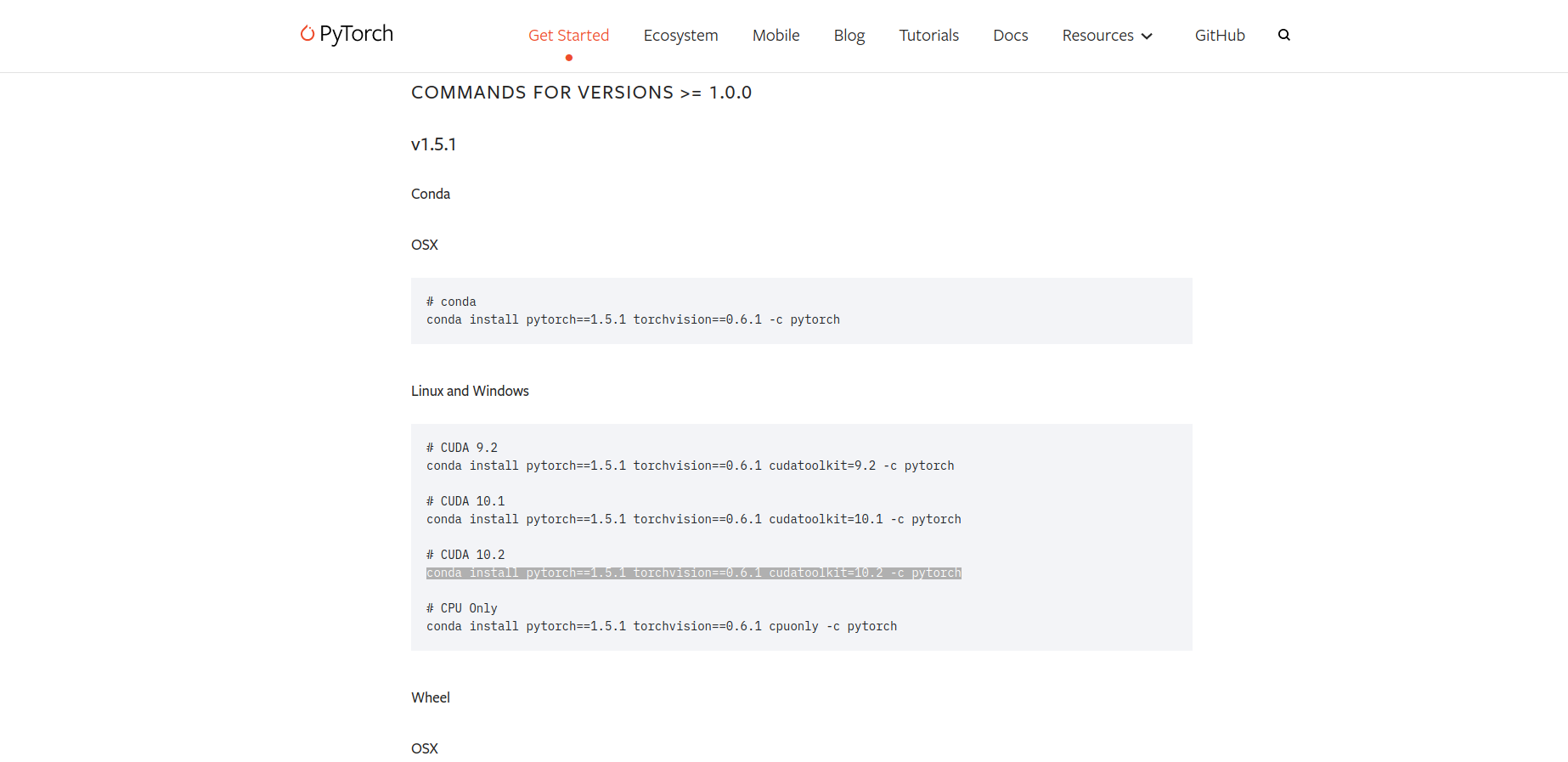Go to the Ecosystem menu item
The height and width of the screenshot is (762, 1568).
pos(680,35)
